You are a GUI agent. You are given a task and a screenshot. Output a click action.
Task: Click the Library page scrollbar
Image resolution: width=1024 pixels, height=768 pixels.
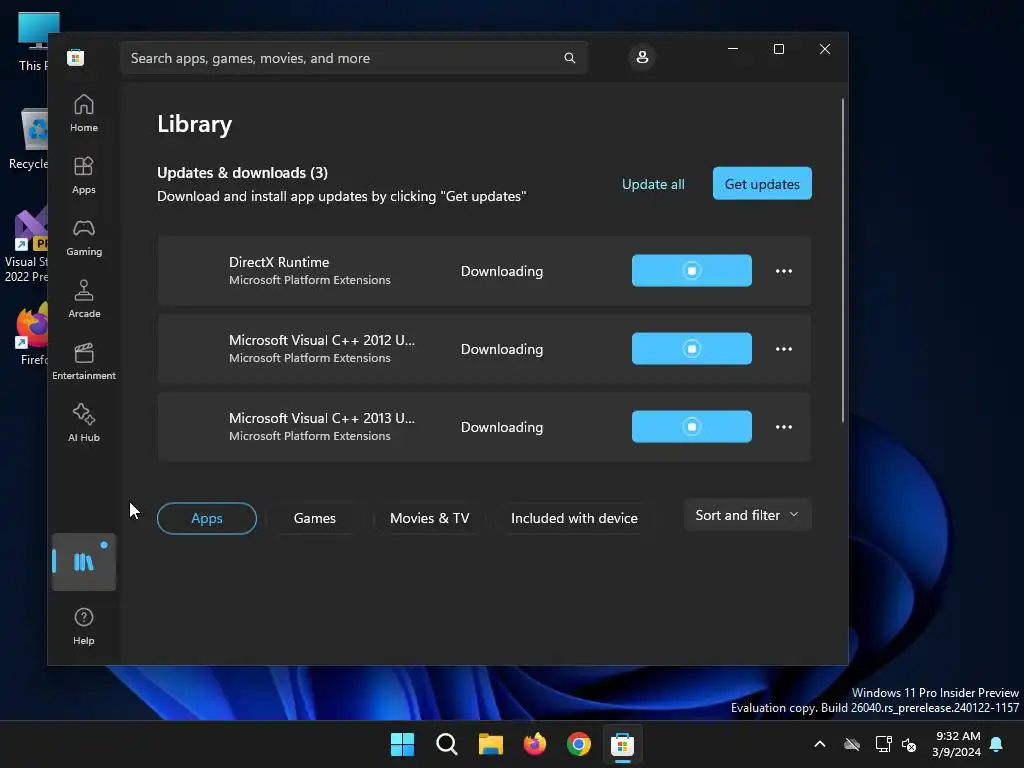[842, 260]
